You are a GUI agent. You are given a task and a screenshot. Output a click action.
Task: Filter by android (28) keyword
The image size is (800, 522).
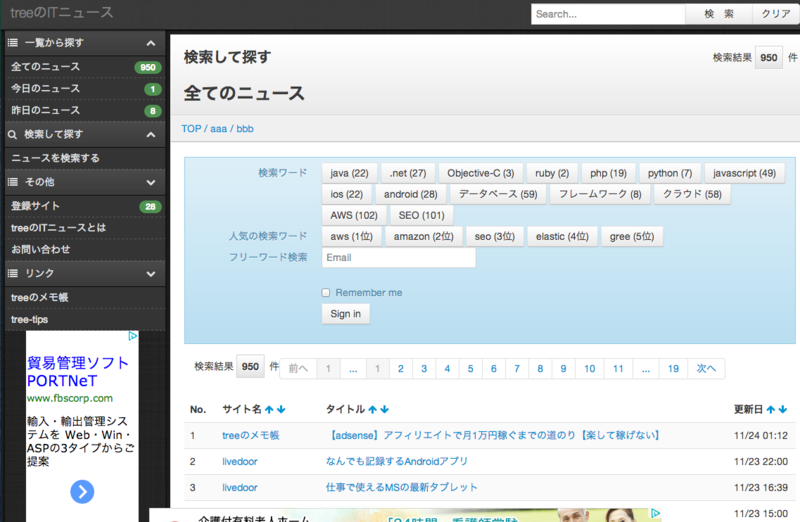click(411, 194)
